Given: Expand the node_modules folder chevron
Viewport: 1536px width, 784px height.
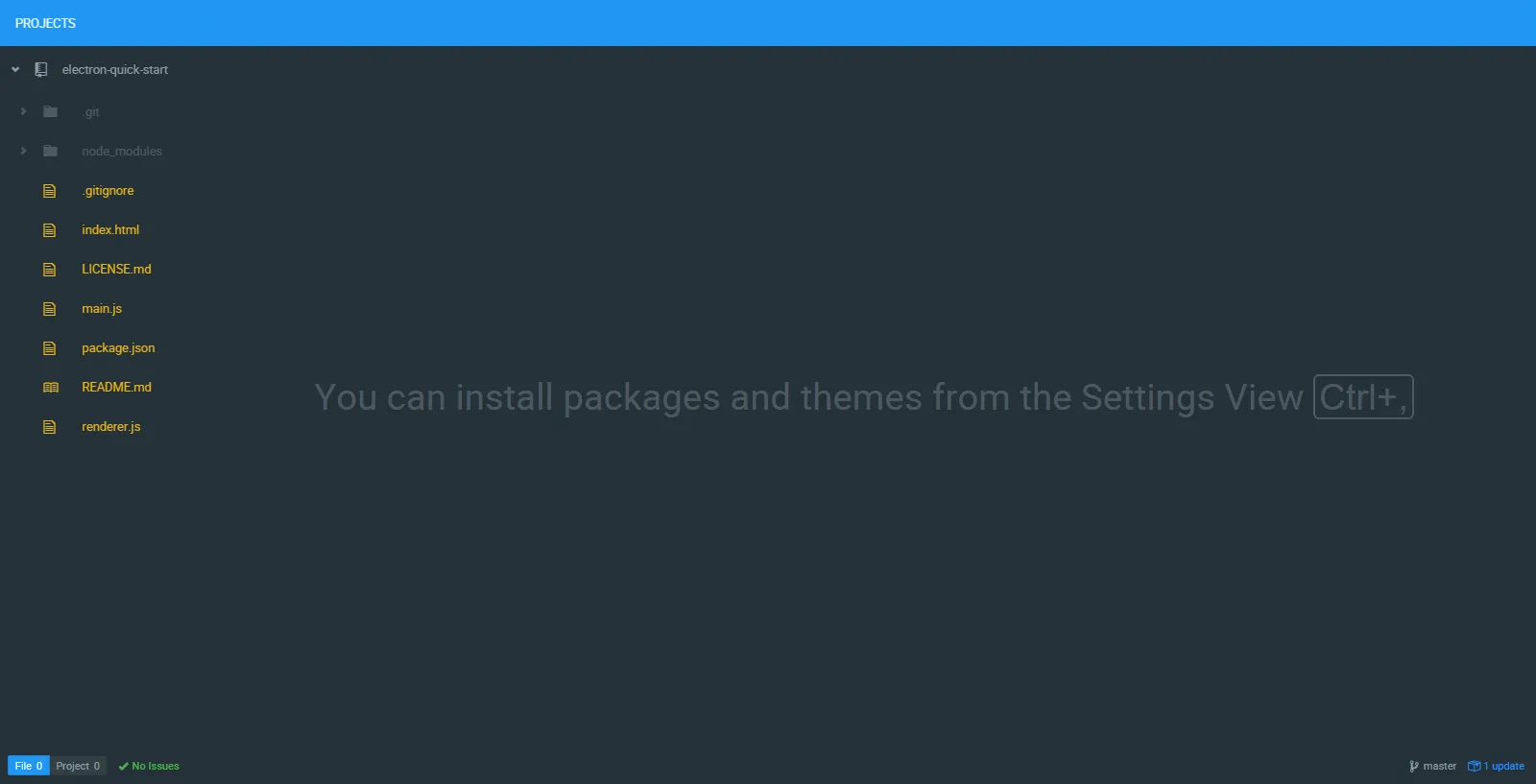Looking at the screenshot, I should coord(24,152).
